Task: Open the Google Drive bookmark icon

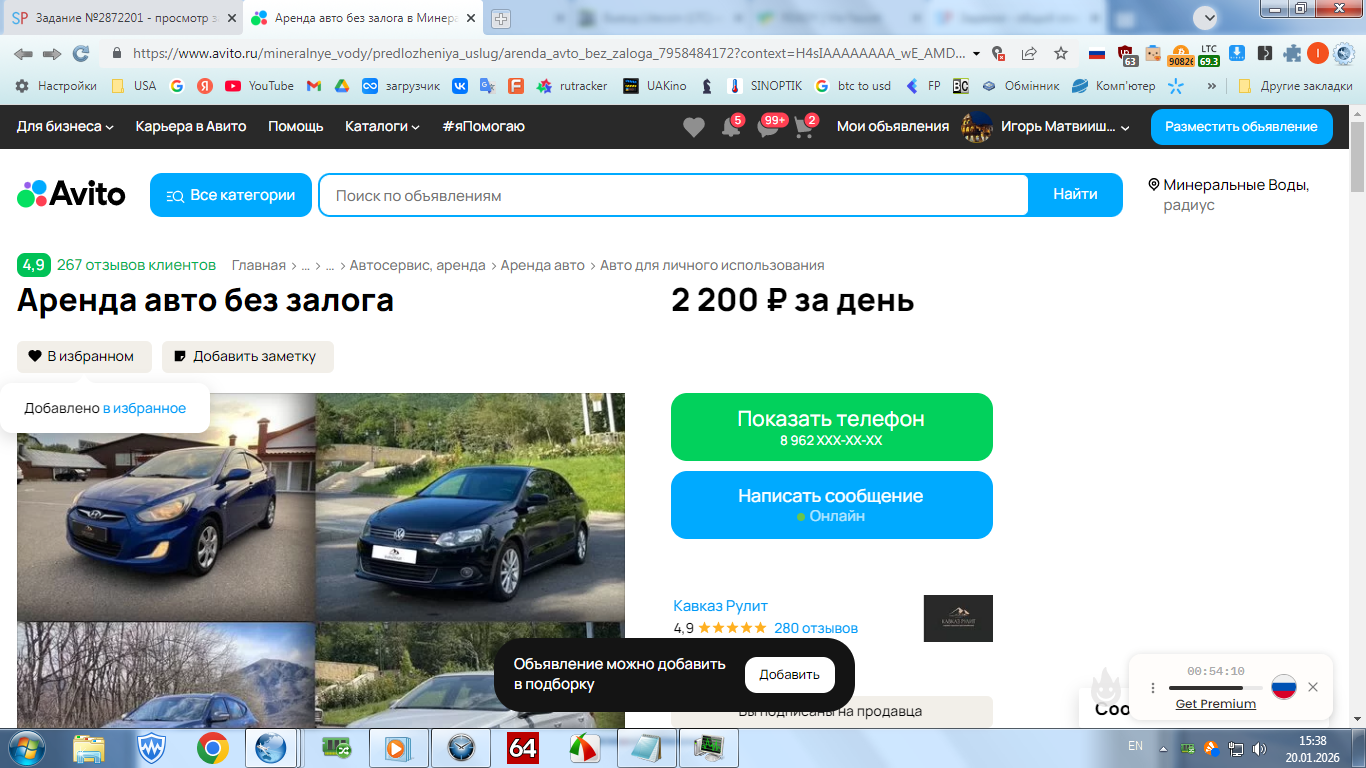Action: coord(341,86)
